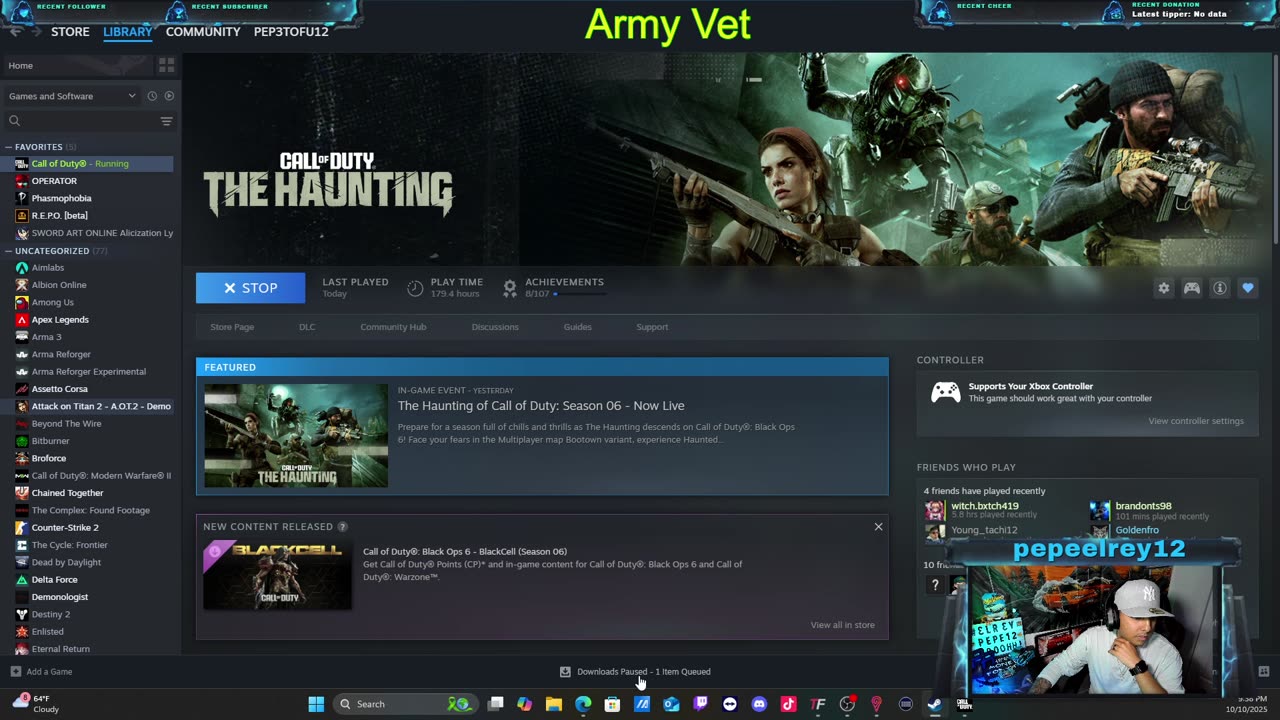Toggle sort by recent activity clock
Viewport: 1280px width, 720px height.
point(152,96)
